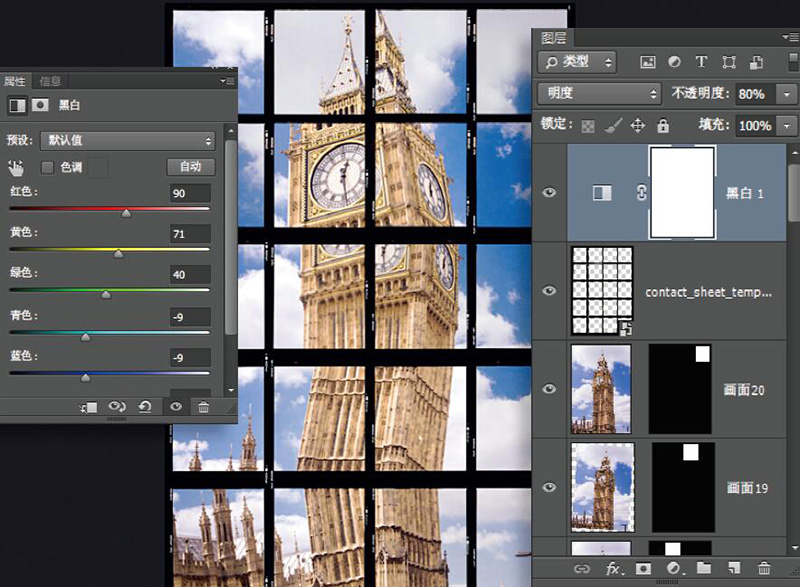Expand the 不透明度 opacity slider arrow
The image size is (800, 587).
coord(787,93)
